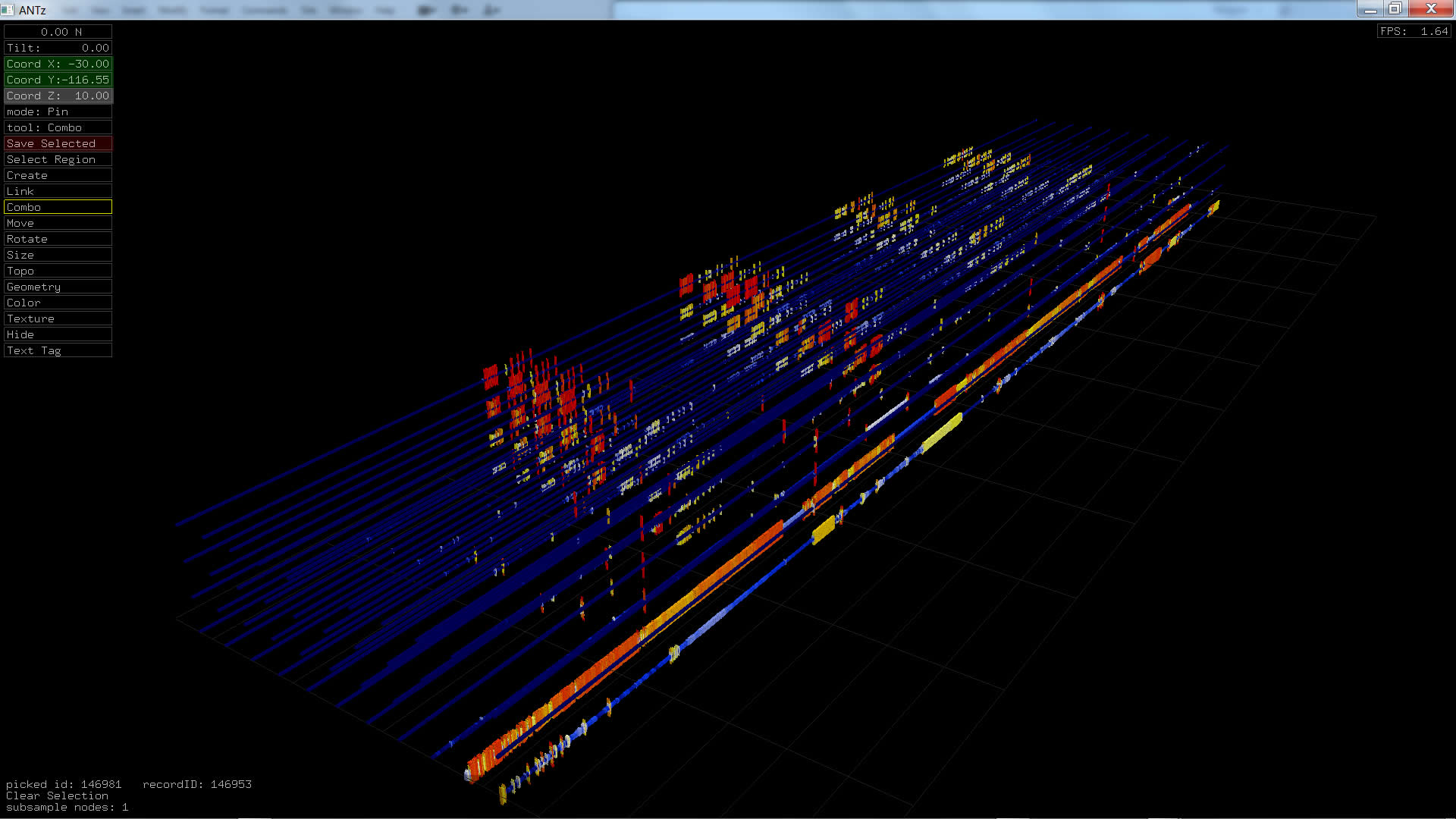Select the Color tool
This screenshot has width=1456, height=819.
pos(58,303)
